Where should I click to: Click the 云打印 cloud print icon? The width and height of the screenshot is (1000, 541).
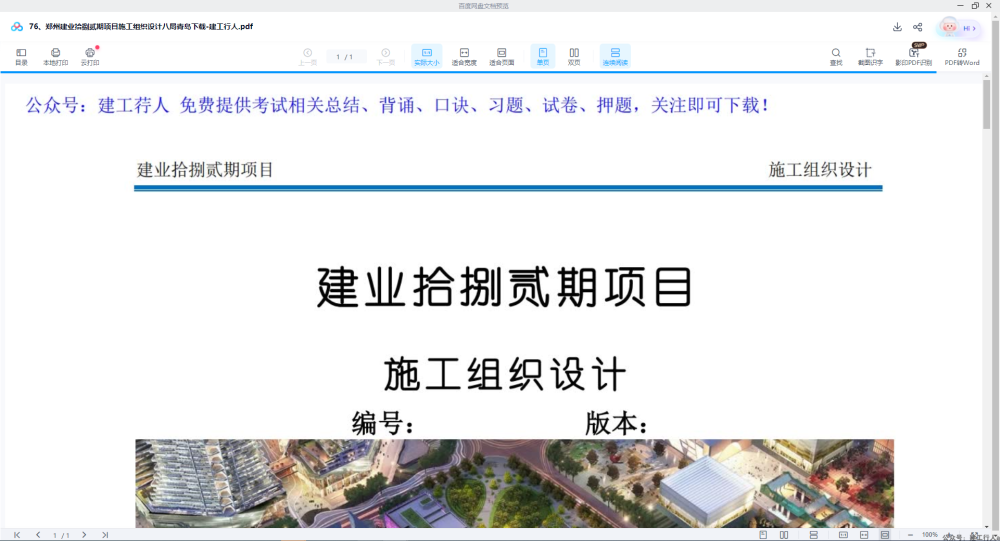pos(90,56)
